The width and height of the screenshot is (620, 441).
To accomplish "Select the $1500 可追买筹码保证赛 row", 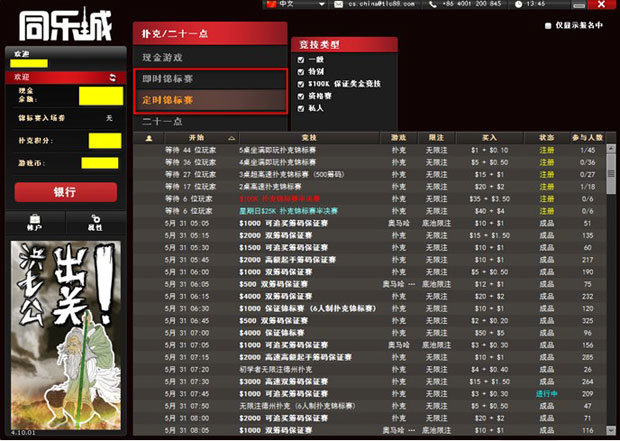I will [x=369, y=248].
